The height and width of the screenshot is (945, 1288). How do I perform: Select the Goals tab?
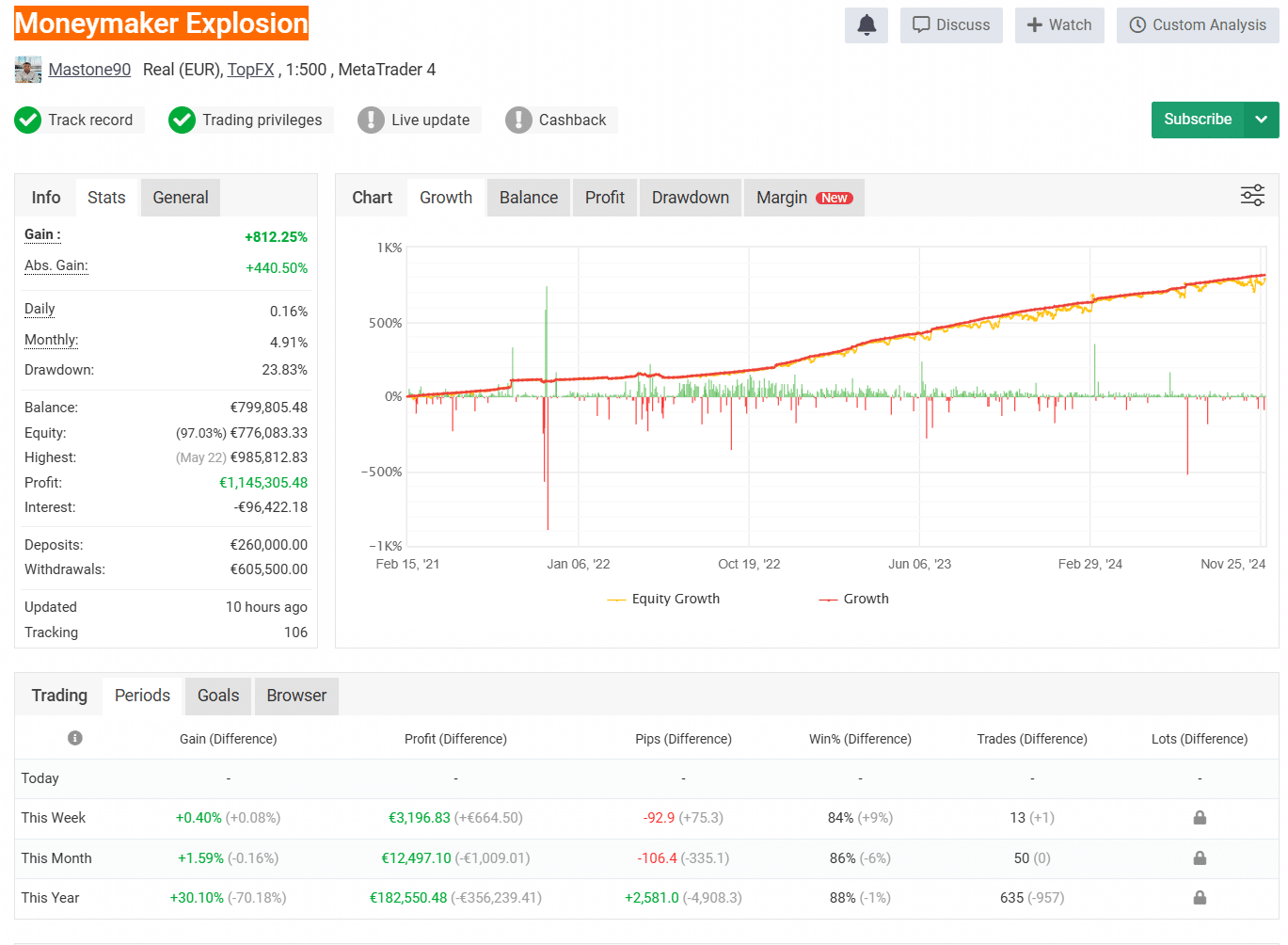218,696
